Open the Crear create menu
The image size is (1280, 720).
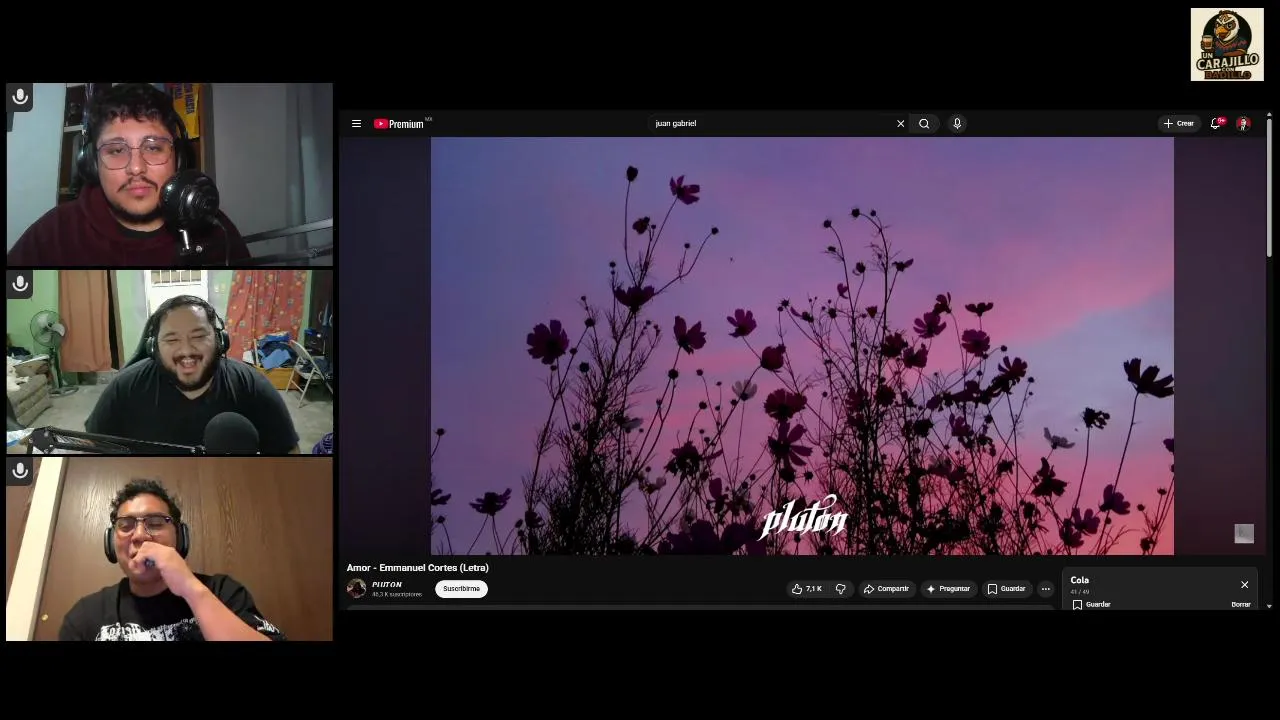click(1179, 124)
